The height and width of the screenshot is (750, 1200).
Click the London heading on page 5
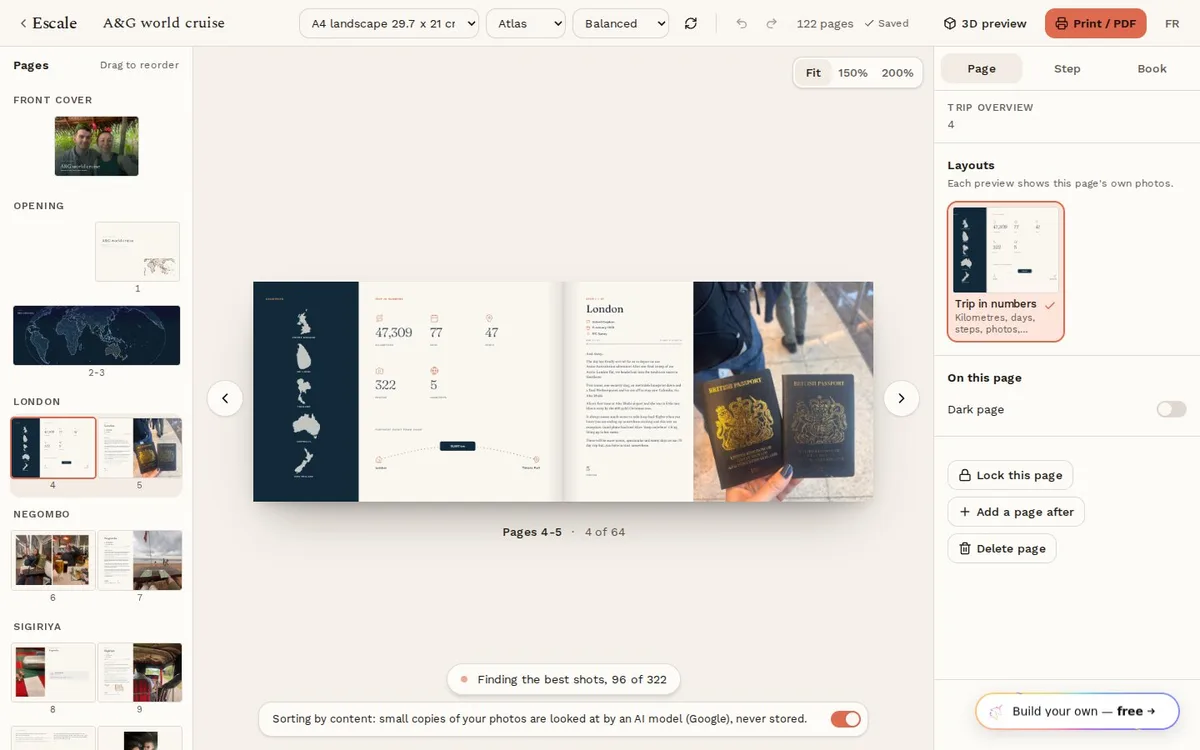605,309
